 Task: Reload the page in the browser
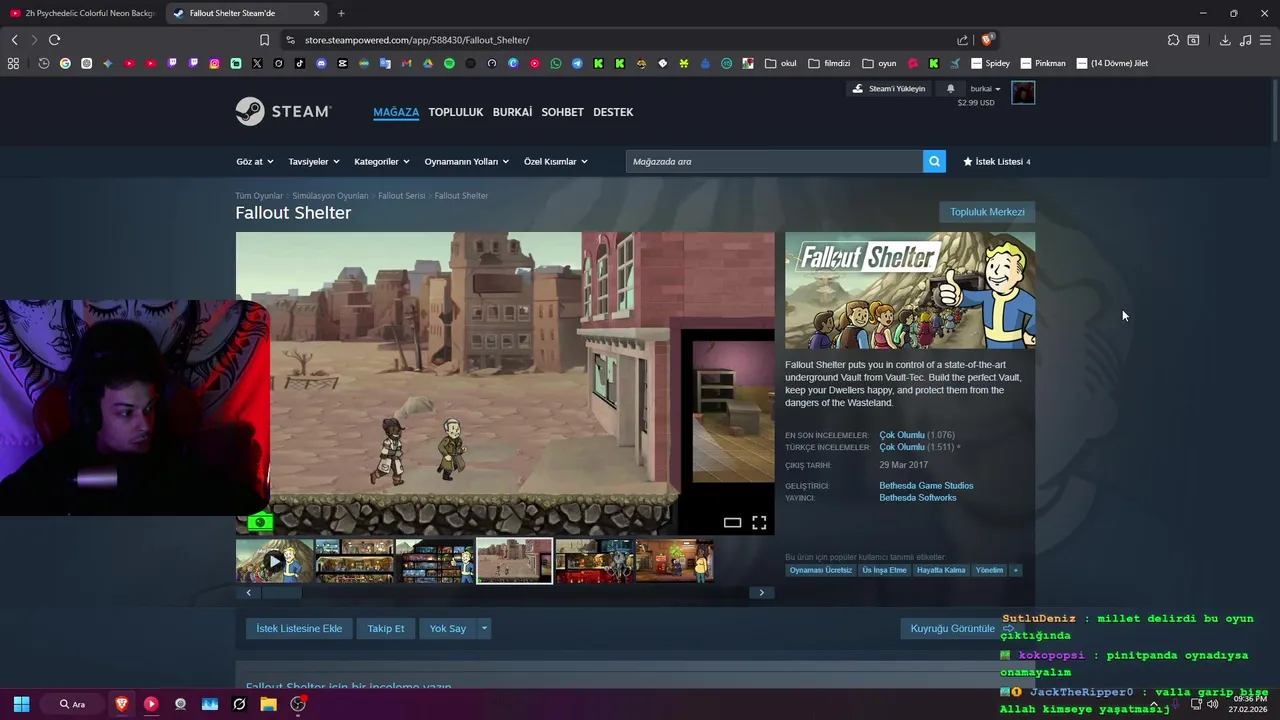pos(54,40)
